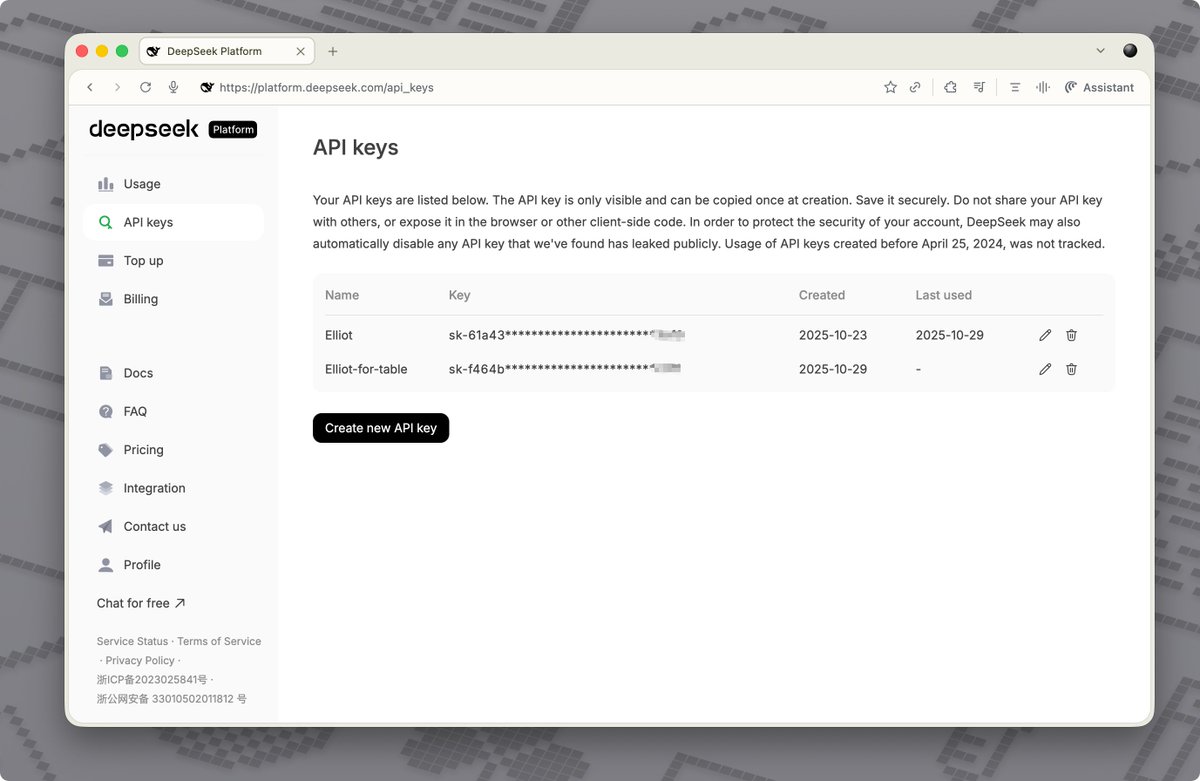
Task: Click the audio waveform icon in toolbar
Action: [1043, 87]
